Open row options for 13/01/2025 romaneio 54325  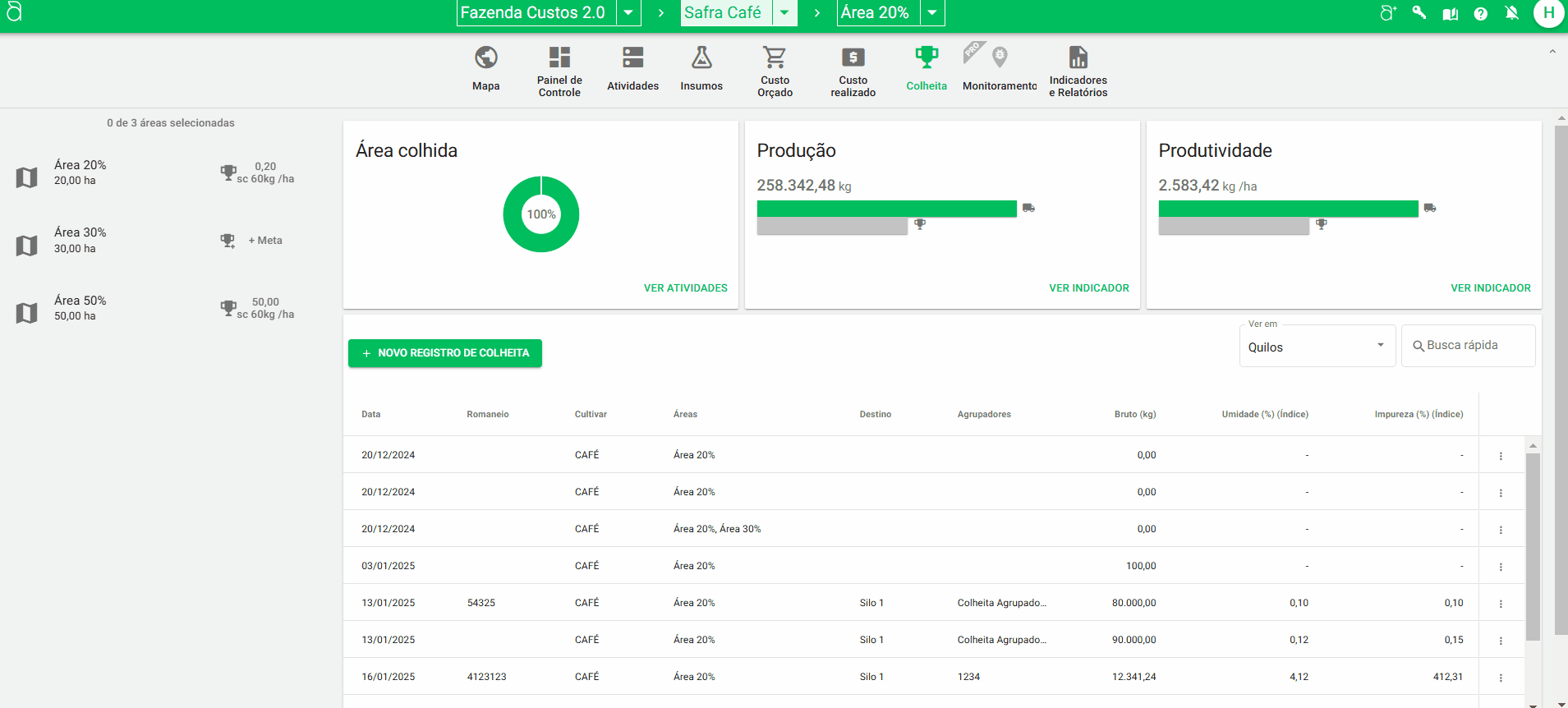click(x=1501, y=604)
